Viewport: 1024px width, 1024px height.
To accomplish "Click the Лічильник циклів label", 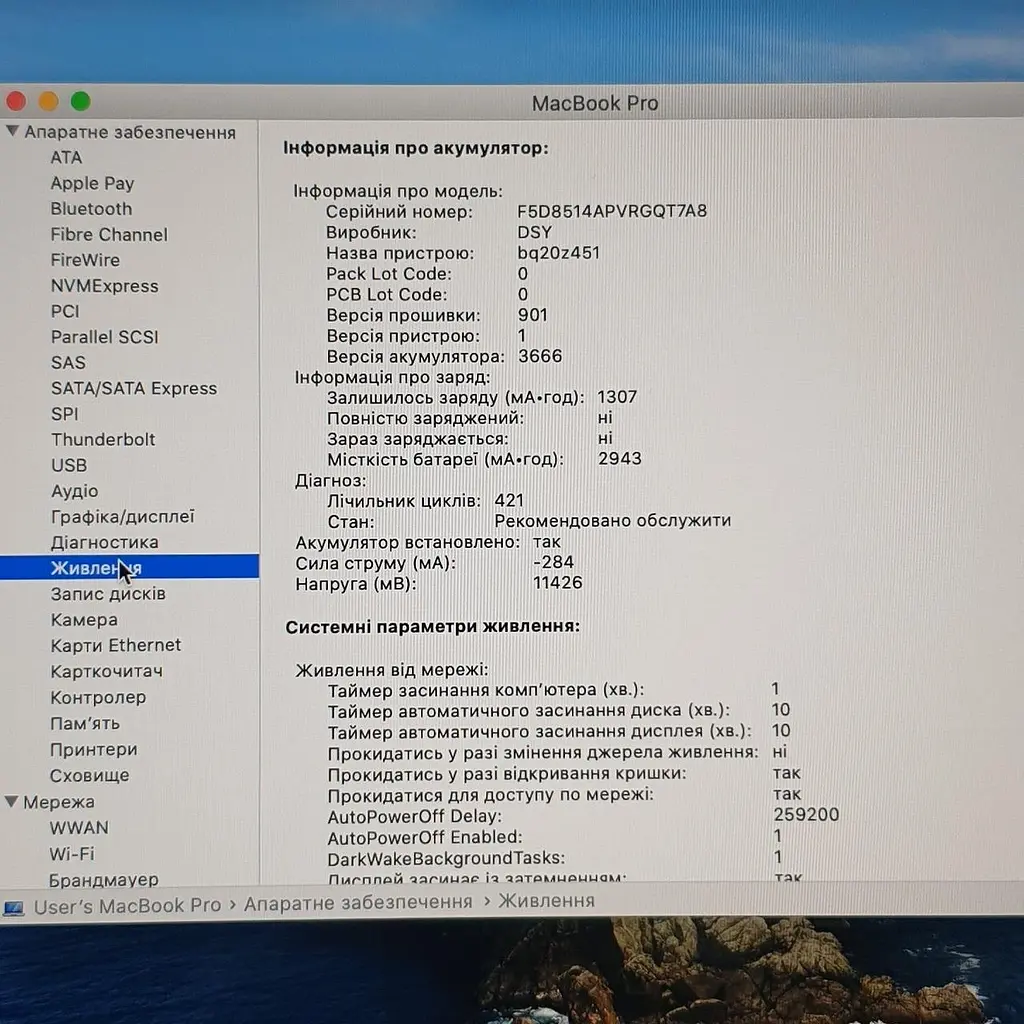I will [x=404, y=501].
